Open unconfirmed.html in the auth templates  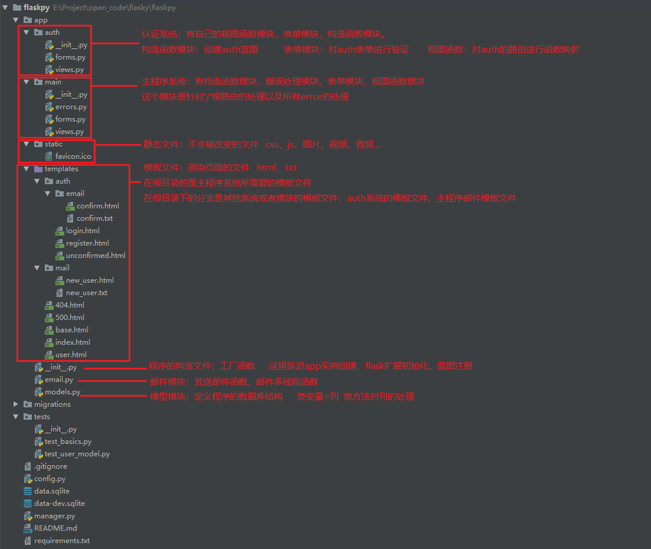coord(95,255)
